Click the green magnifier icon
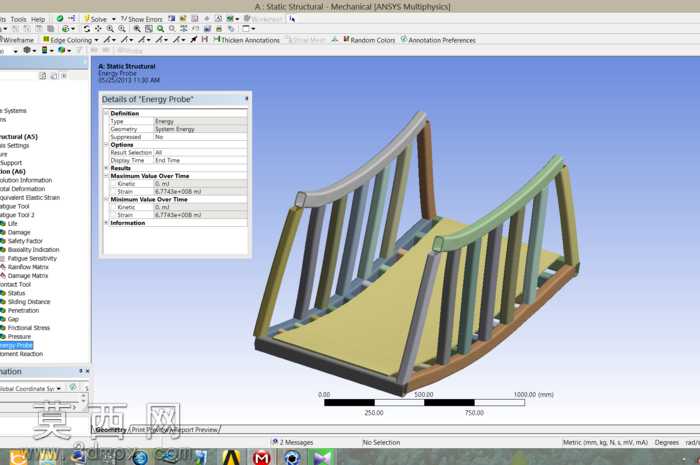The height and width of the screenshot is (465, 700). [160, 29]
